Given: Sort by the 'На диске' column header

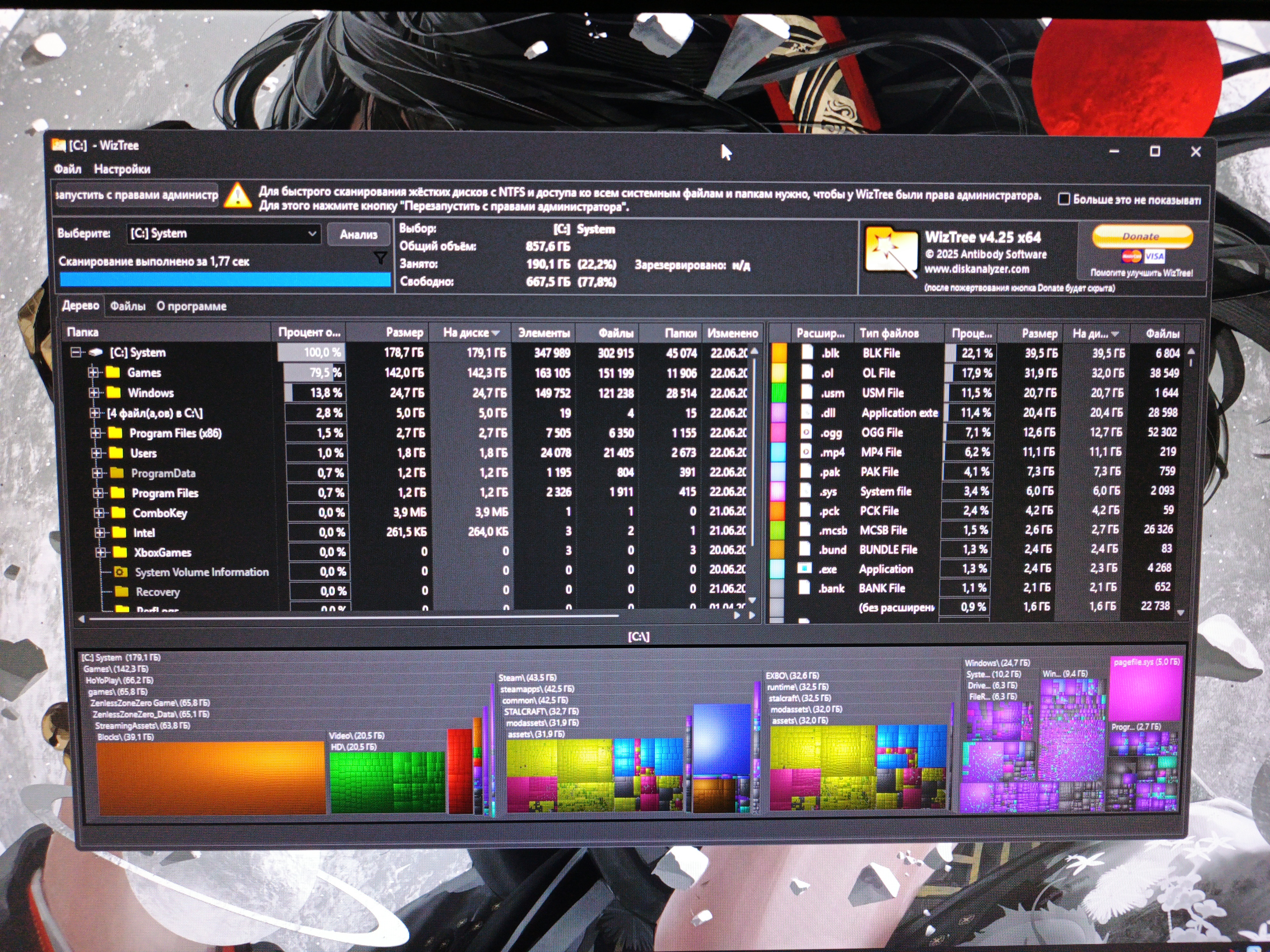Looking at the screenshot, I should pyautogui.click(x=470, y=332).
